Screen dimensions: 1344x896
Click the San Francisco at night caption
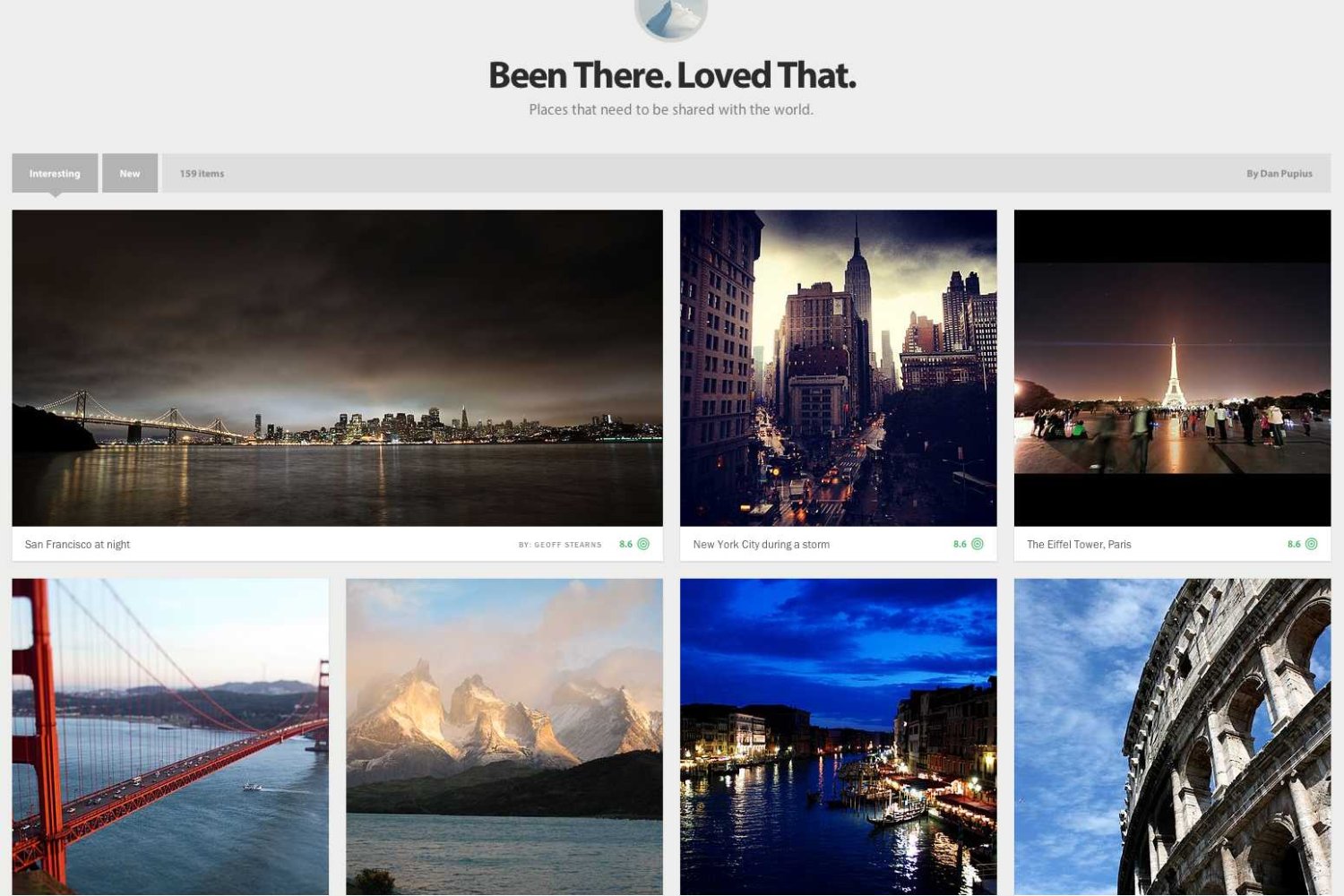[x=78, y=545]
